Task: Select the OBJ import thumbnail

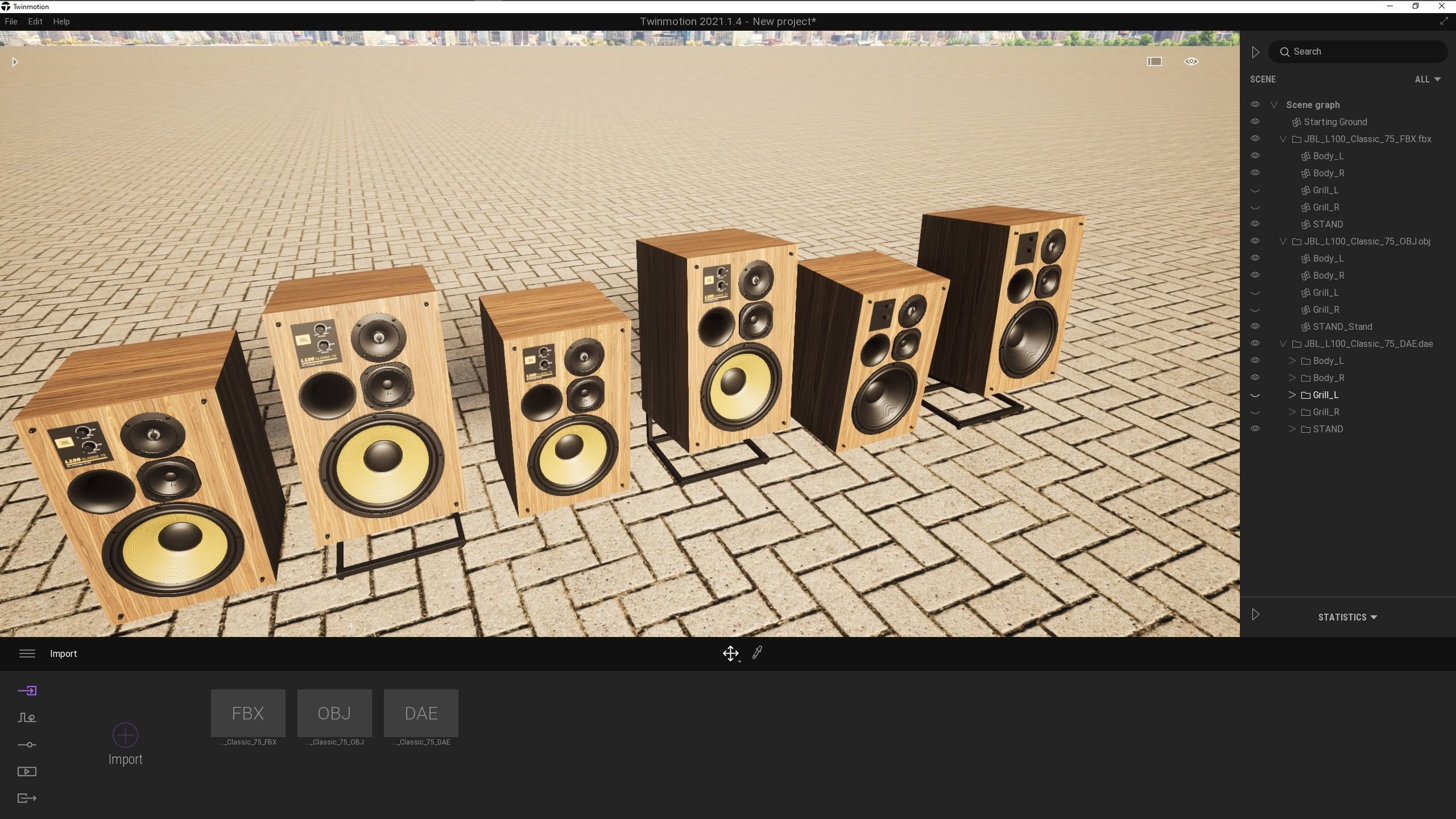Action: pyautogui.click(x=334, y=713)
